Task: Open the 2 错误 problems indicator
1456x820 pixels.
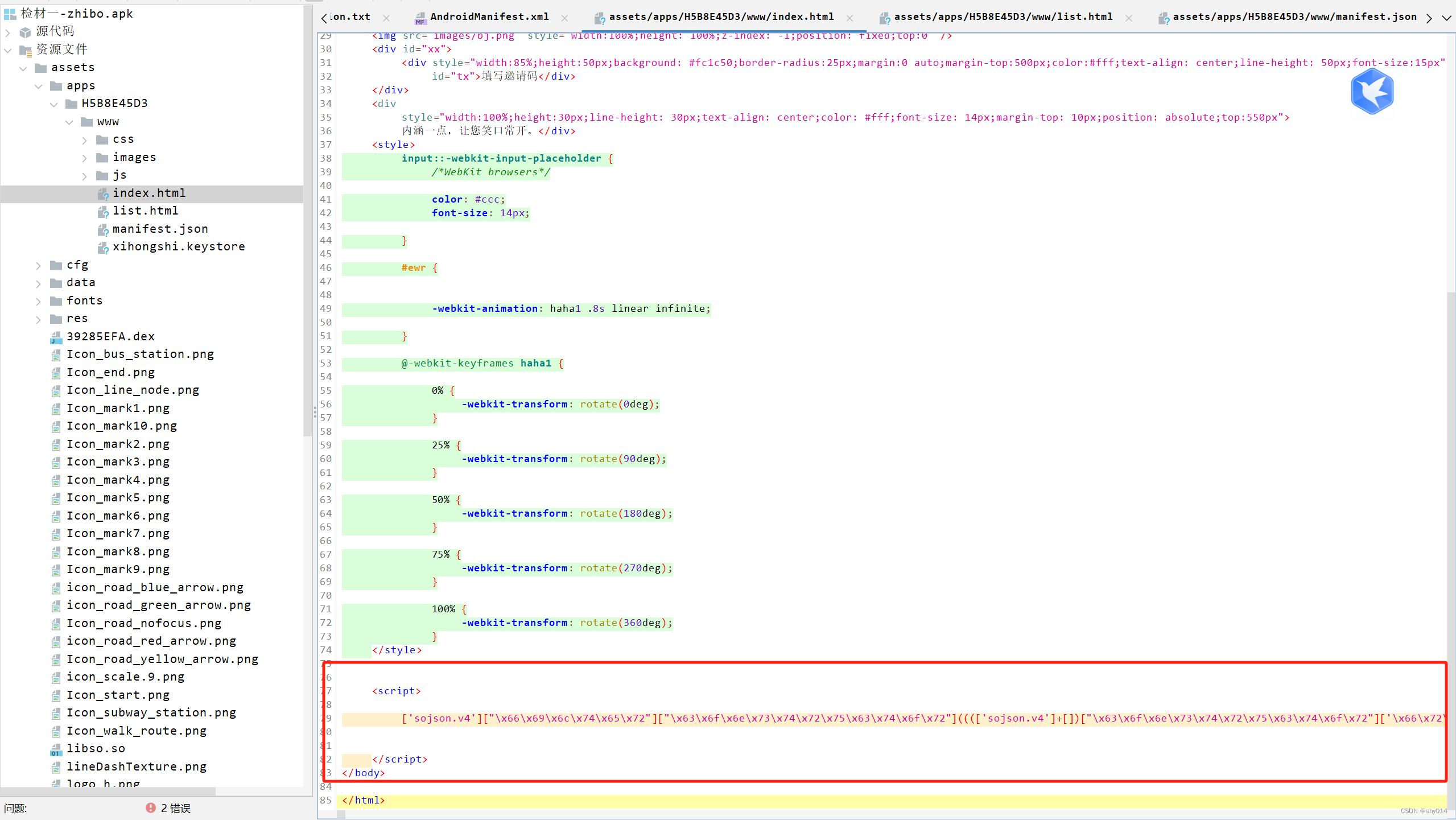Action: (x=175, y=807)
